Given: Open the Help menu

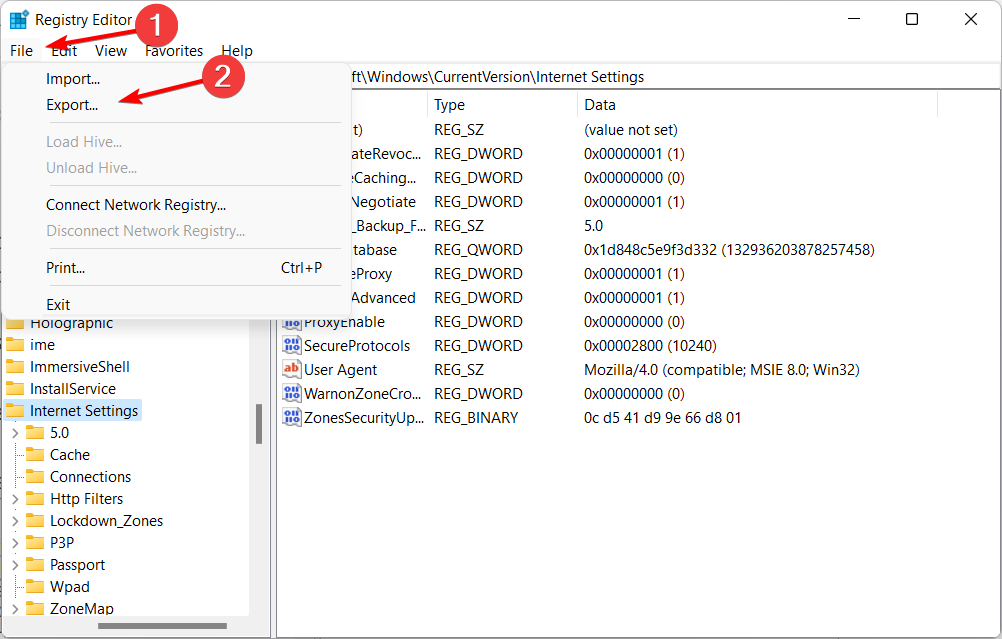Looking at the screenshot, I should pos(237,50).
